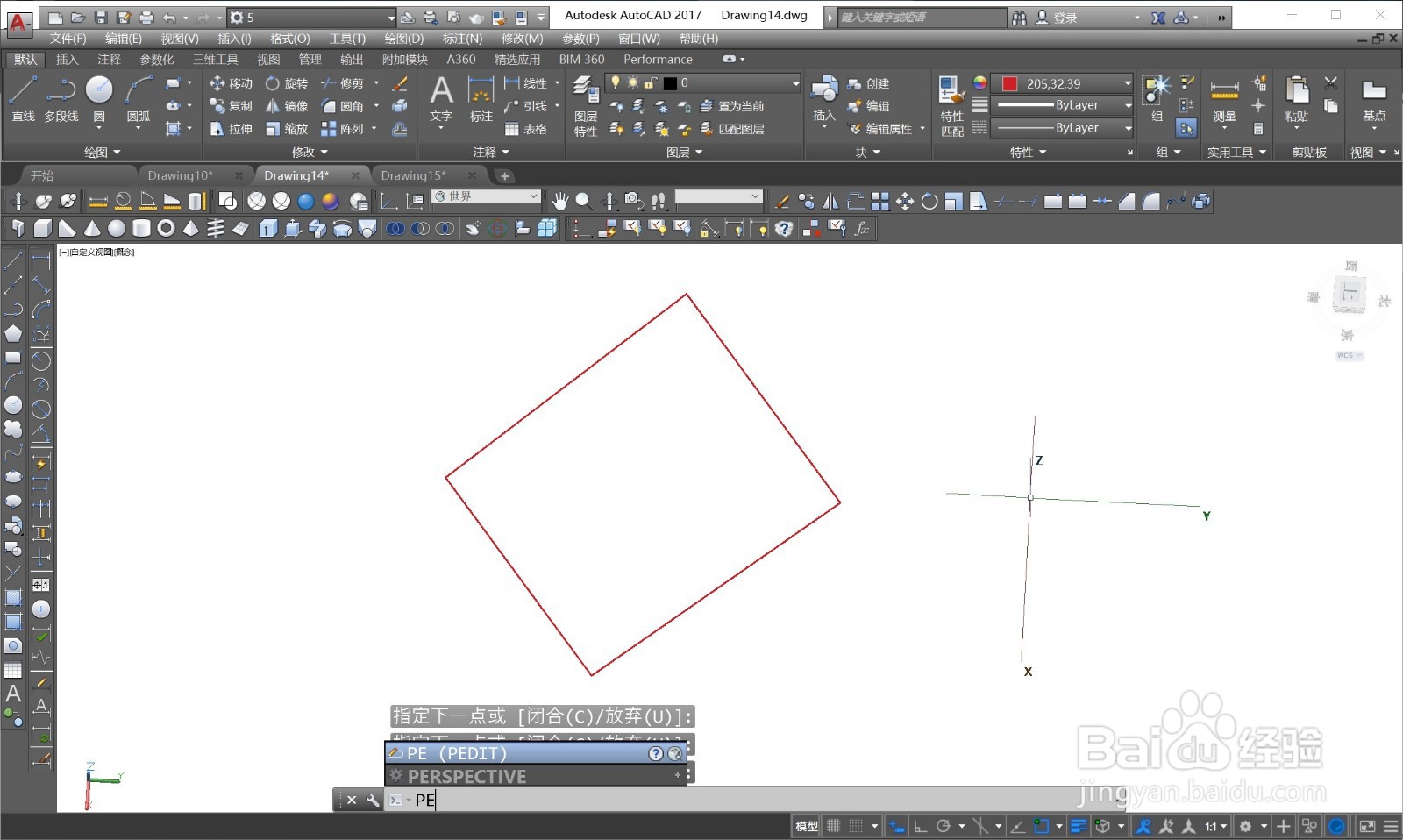
Task: Select the PERSPECTIVE command suggestion
Action: (x=535, y=776)
